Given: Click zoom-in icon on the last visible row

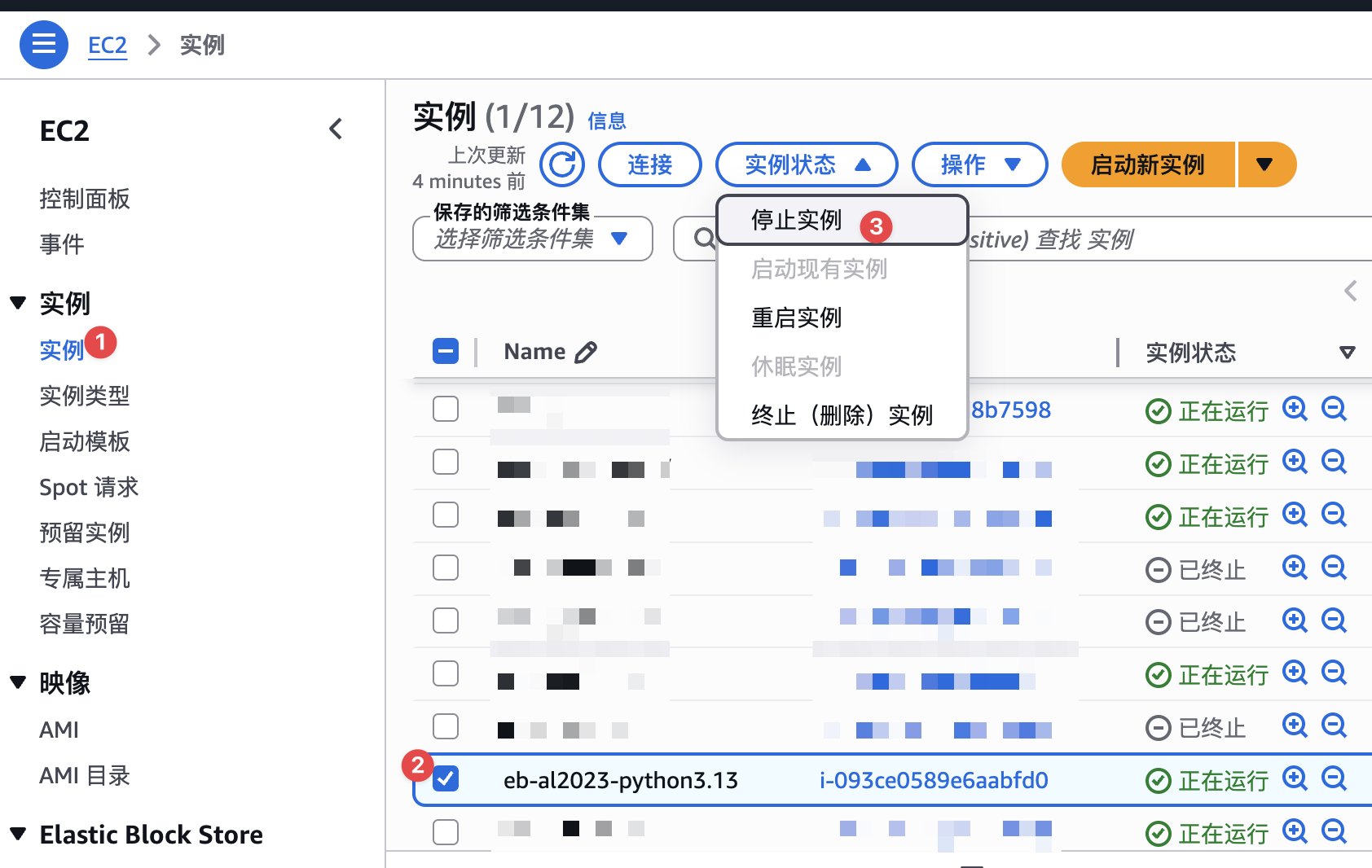Looking at the screenshot, I should [1295, 832].
